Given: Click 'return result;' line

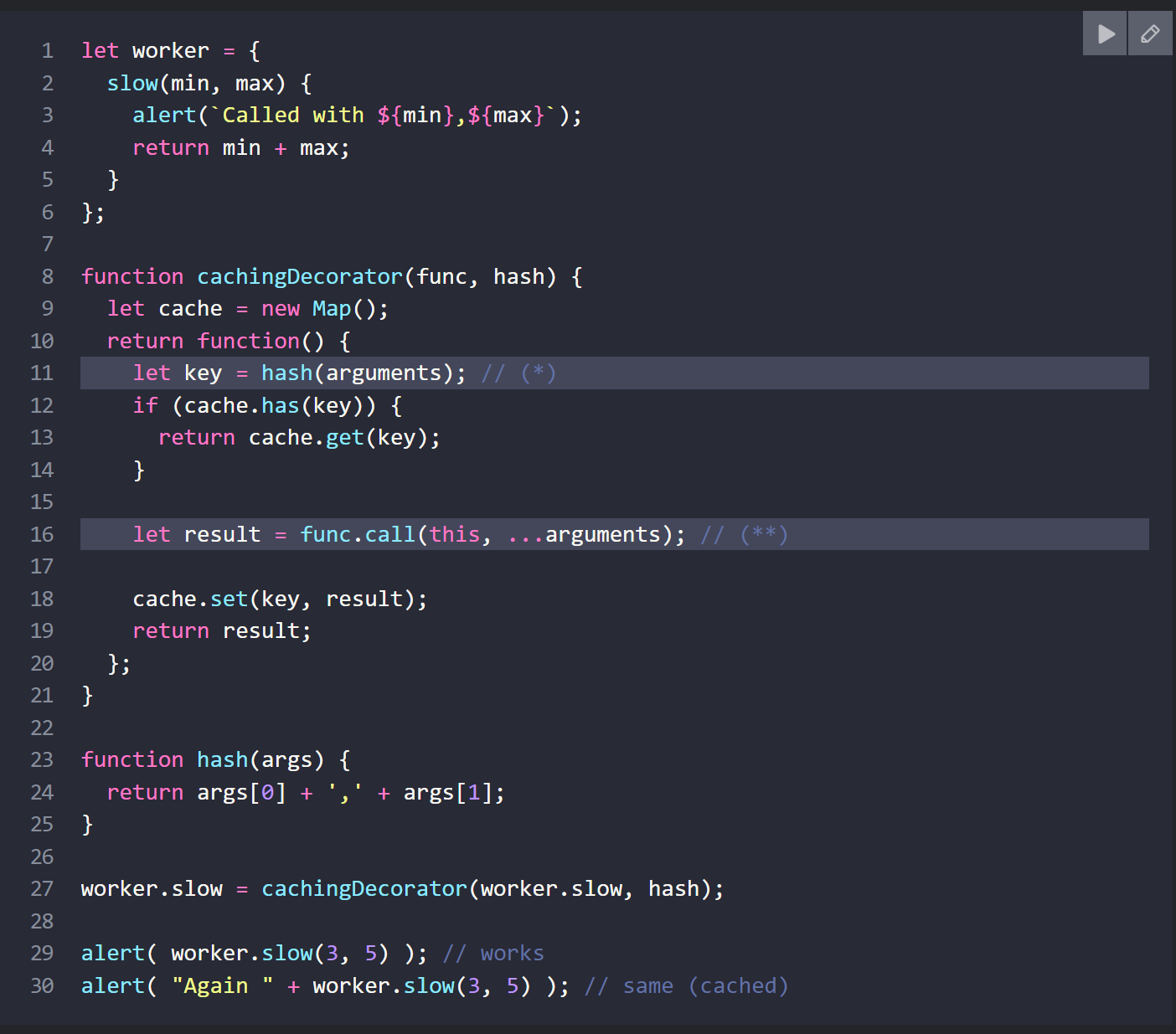Looking at the screenshot, I should [222, 631].
